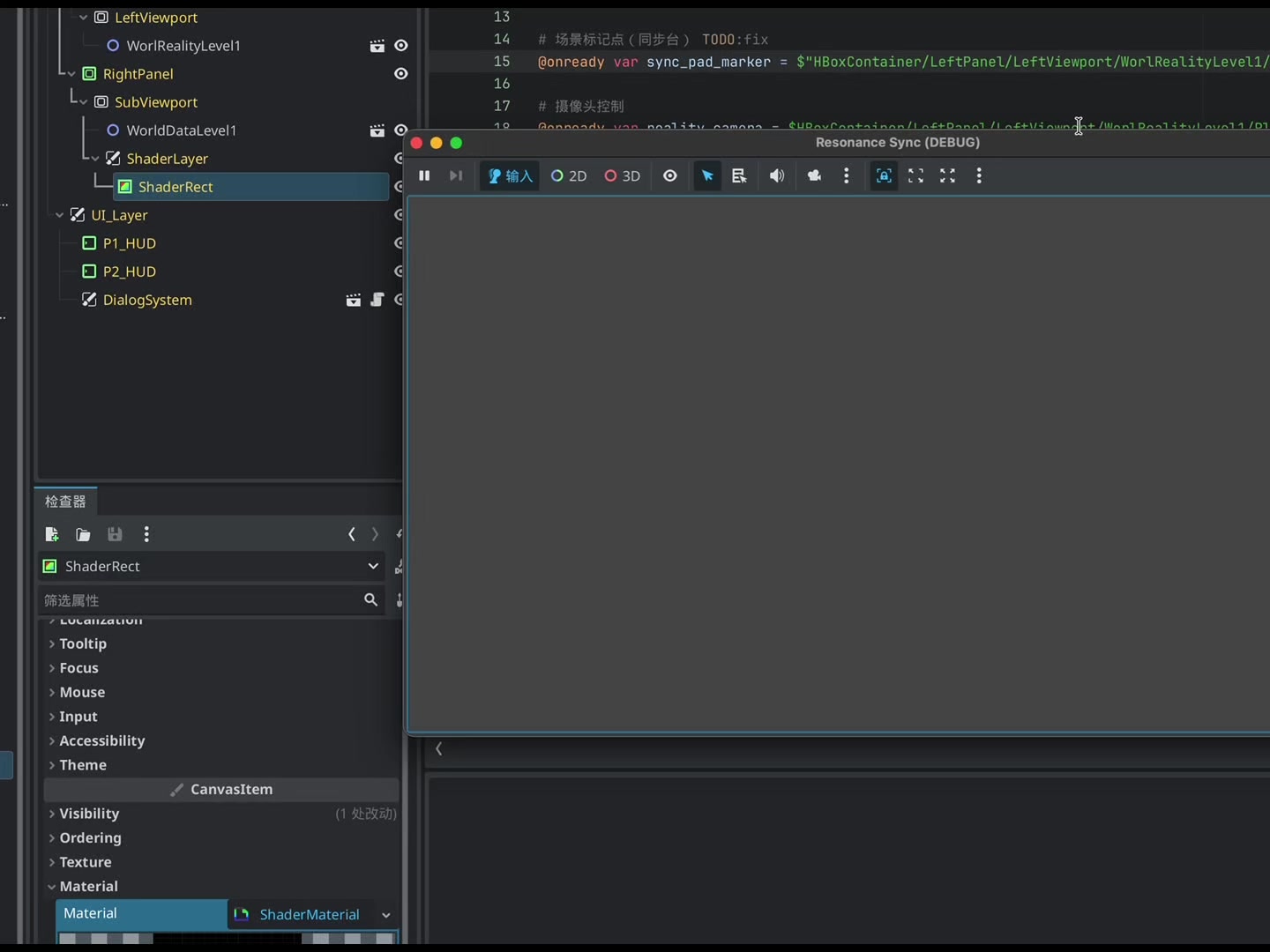
Task: Mute game audio with speaker icon
Action: point(776,176)
